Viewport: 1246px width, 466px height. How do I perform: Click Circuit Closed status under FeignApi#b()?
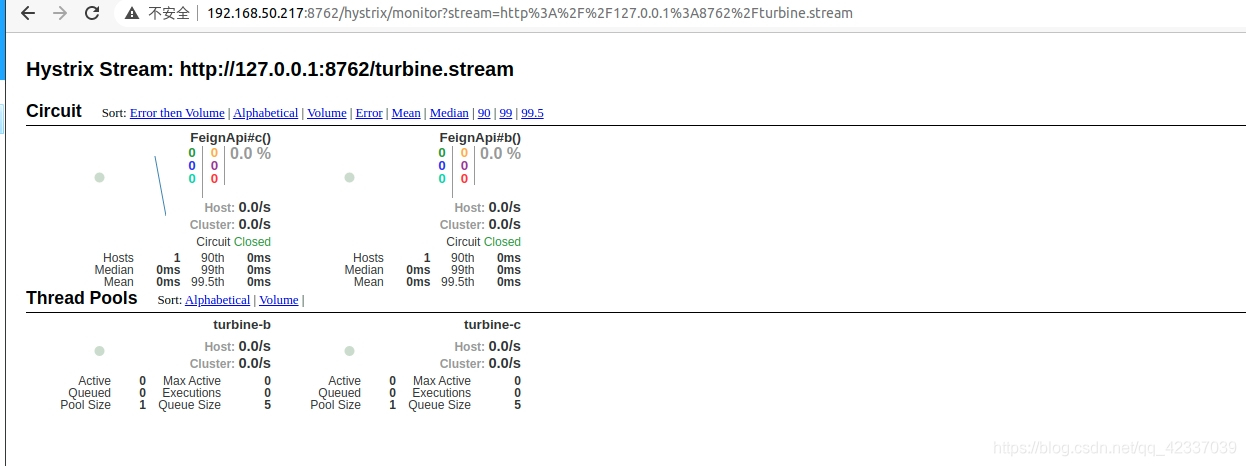(483, 242)
